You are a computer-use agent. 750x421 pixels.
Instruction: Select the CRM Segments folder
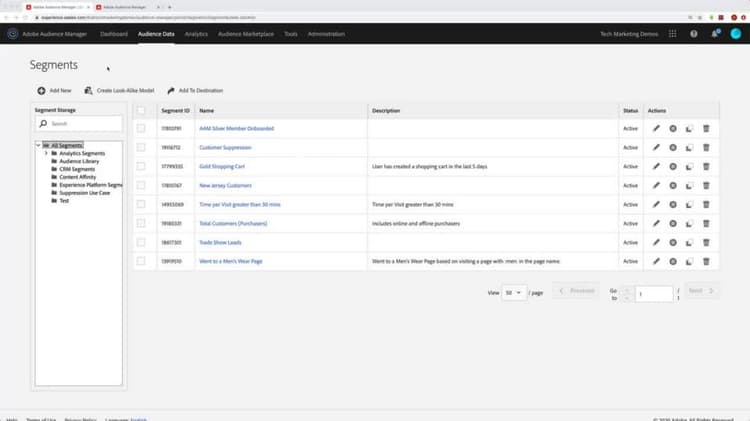(x=77, y=169)
